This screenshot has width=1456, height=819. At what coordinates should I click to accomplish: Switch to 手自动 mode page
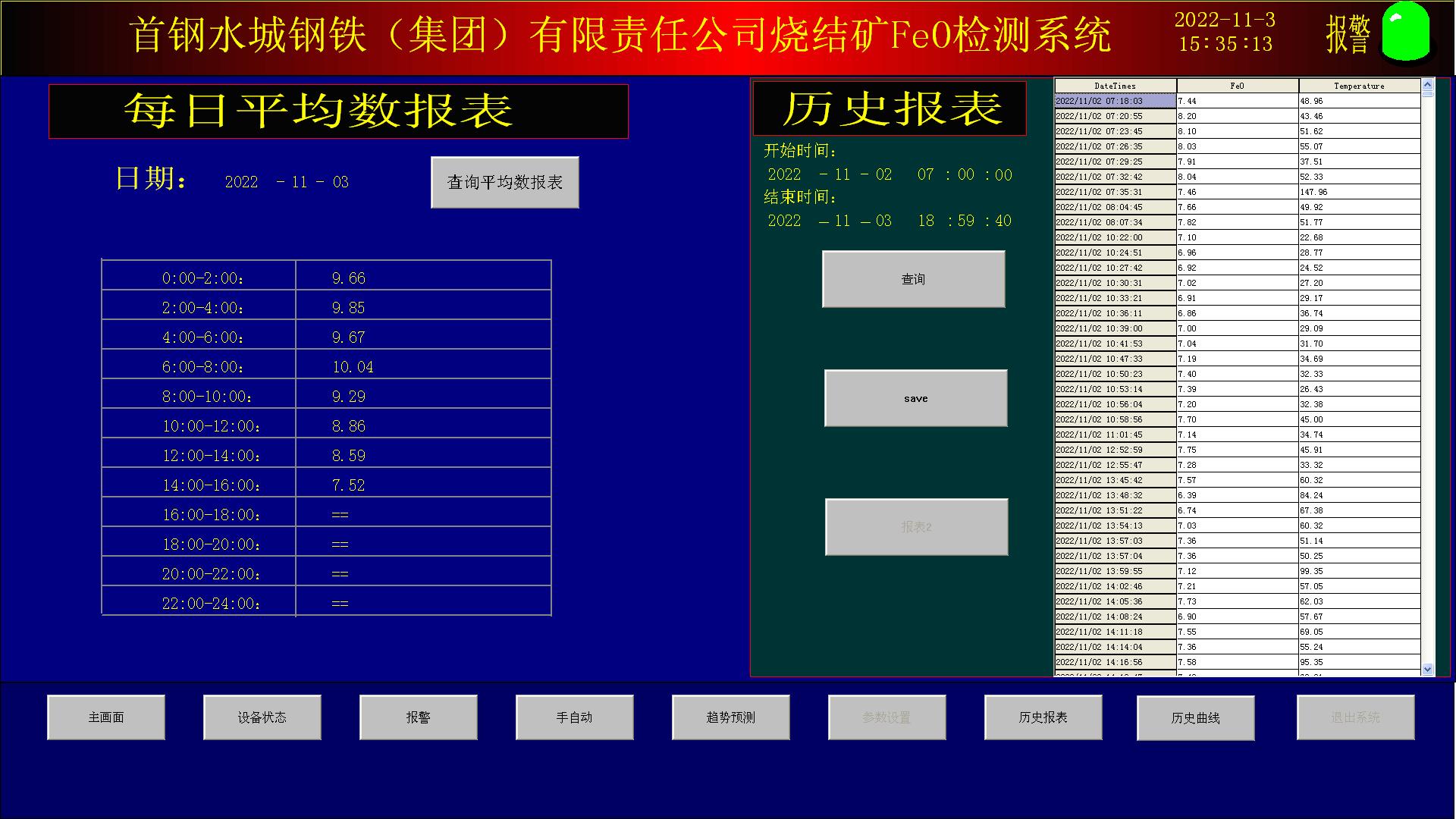575,717
